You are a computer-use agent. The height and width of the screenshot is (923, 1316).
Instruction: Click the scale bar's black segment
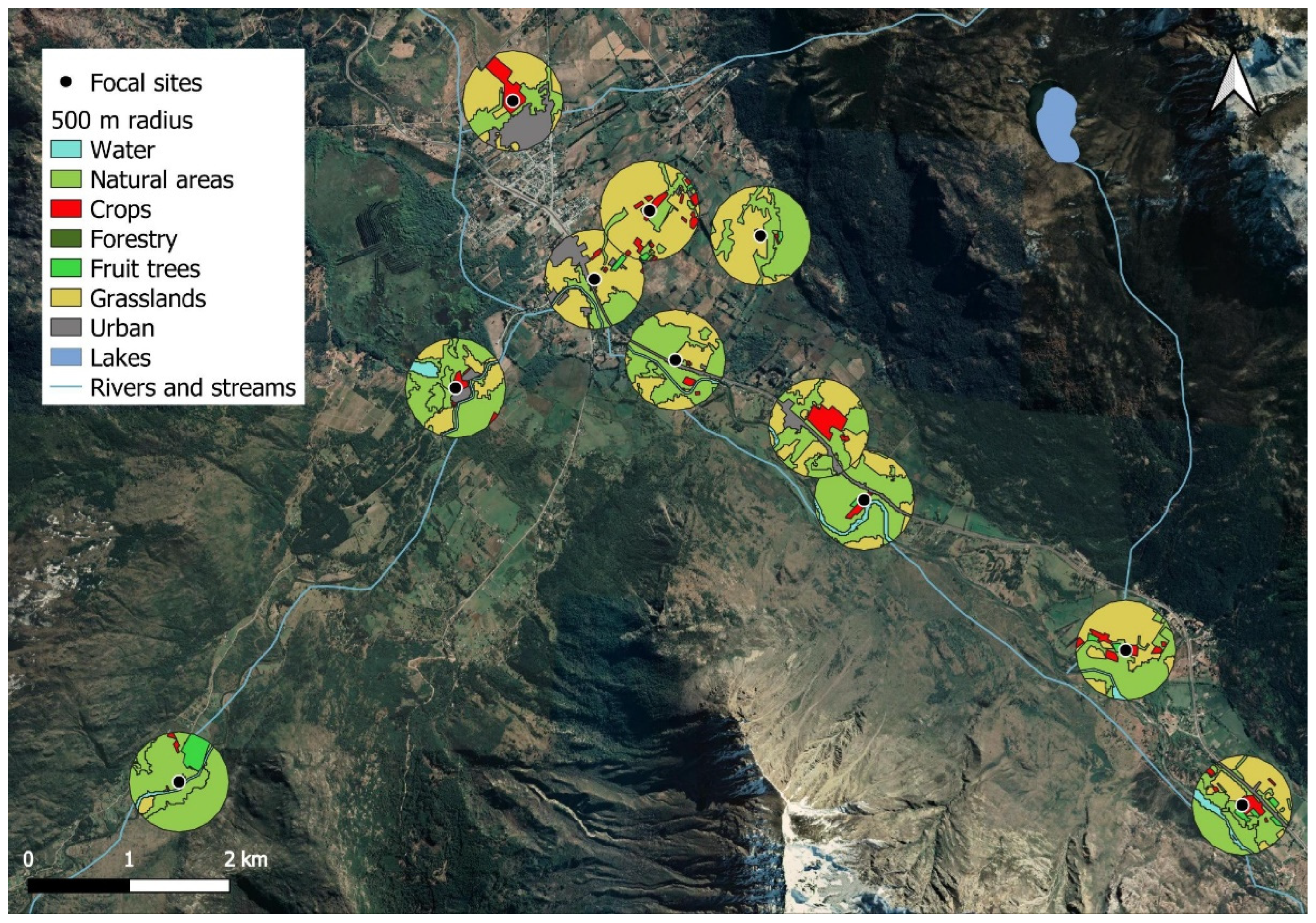click(x=79, y=886)
